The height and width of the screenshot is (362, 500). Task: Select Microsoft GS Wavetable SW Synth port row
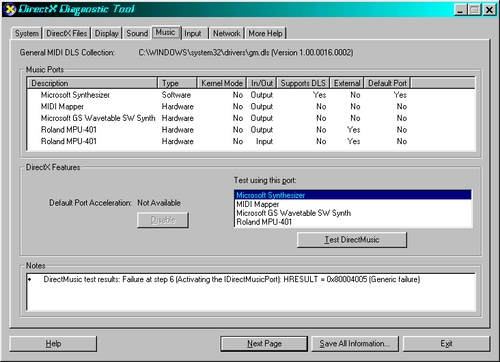coord(251,118)
